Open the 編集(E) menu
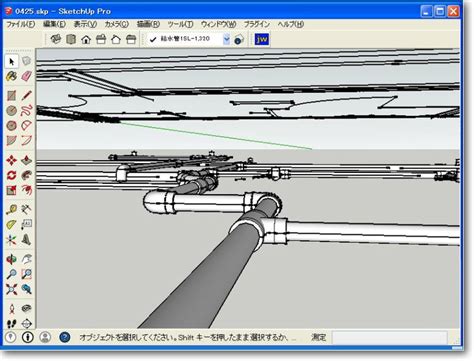The image size is (474, 361). (x=54, y=24)
